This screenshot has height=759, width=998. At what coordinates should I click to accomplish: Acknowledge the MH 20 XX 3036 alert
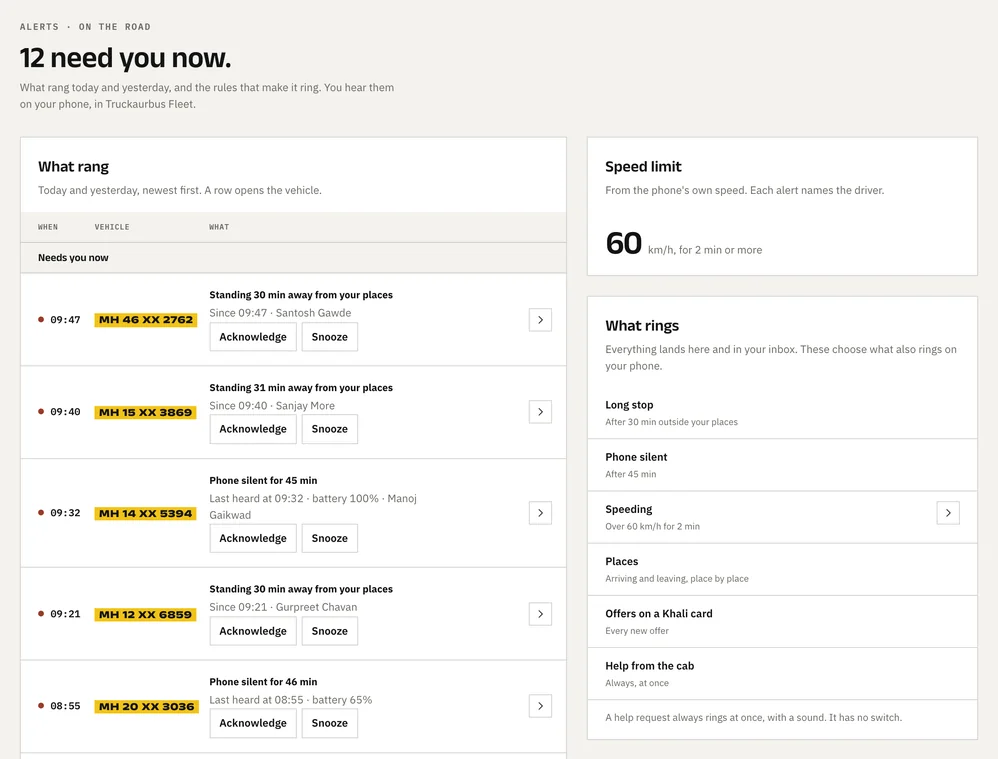(x=253, y=723)
